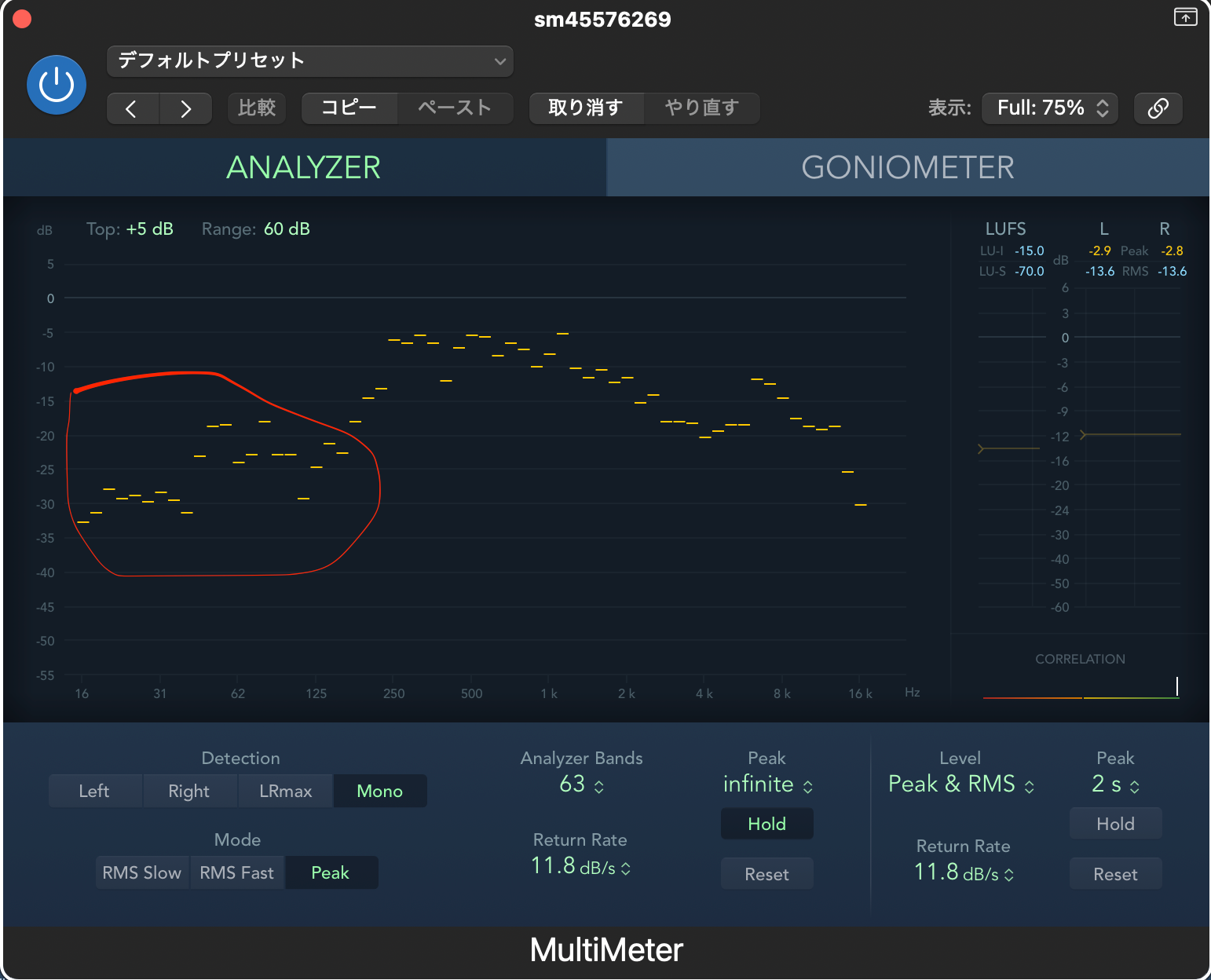Set Mode to RMS Fast
The image size is (1211, 980).
(237, 873)
